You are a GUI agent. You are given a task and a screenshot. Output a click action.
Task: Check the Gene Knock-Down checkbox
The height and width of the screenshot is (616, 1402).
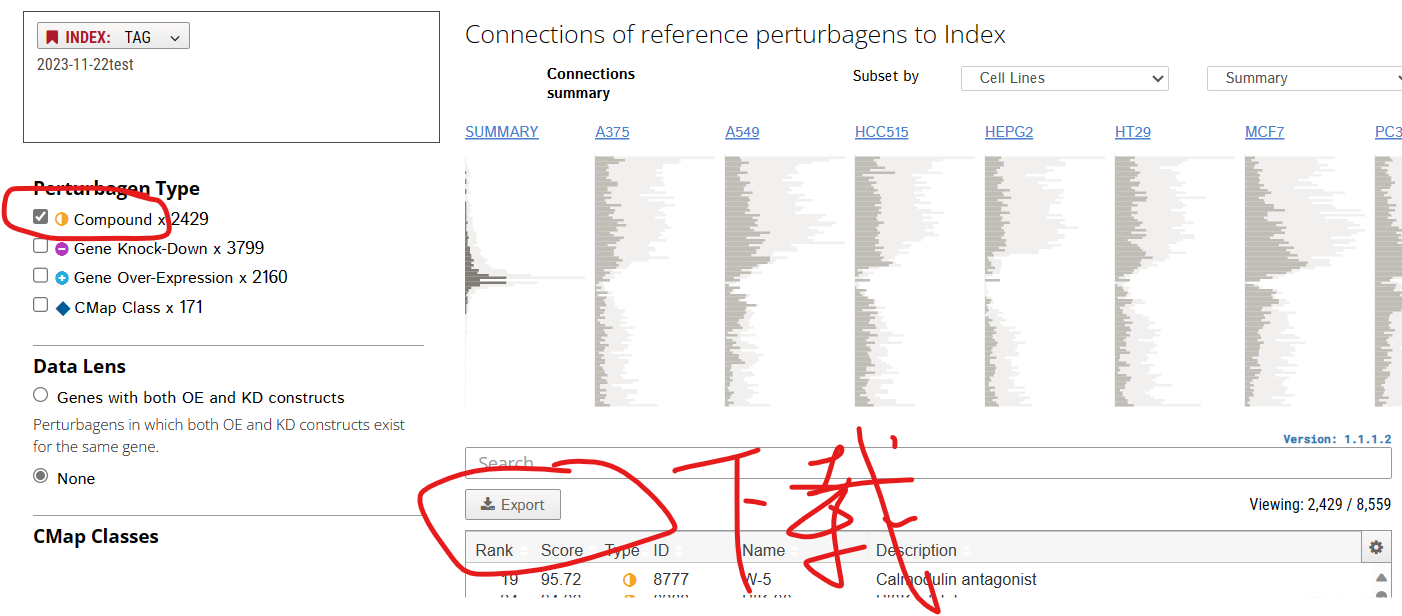coord(40,246)
